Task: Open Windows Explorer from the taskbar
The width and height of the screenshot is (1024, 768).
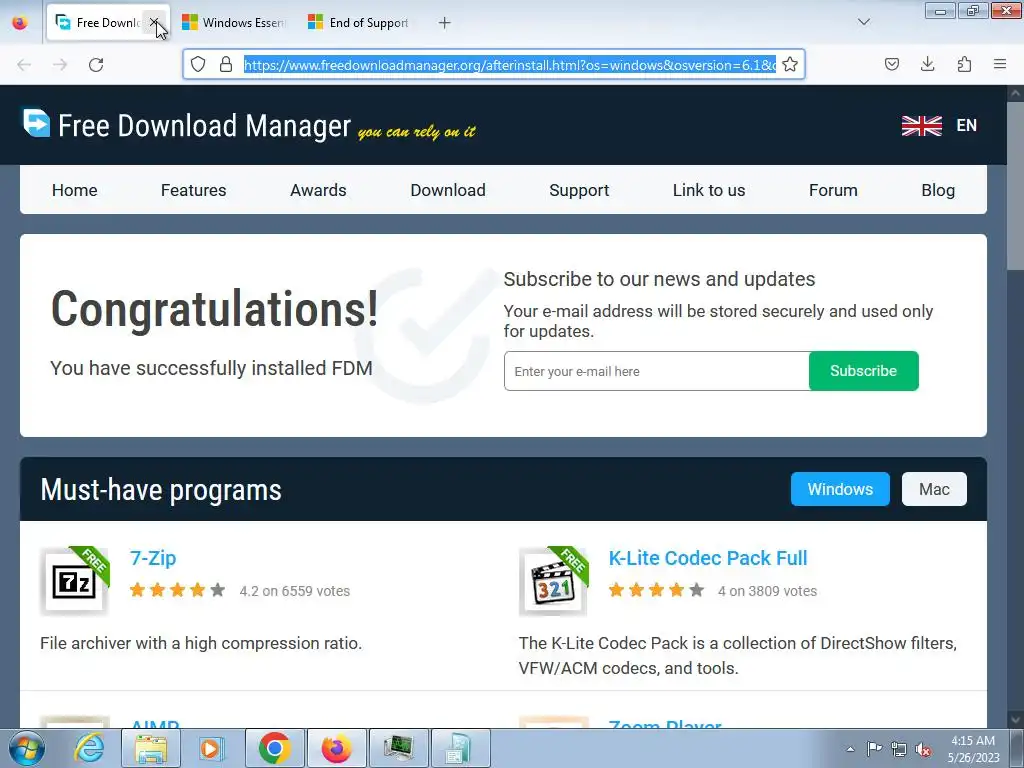Action: pos(151,748)
